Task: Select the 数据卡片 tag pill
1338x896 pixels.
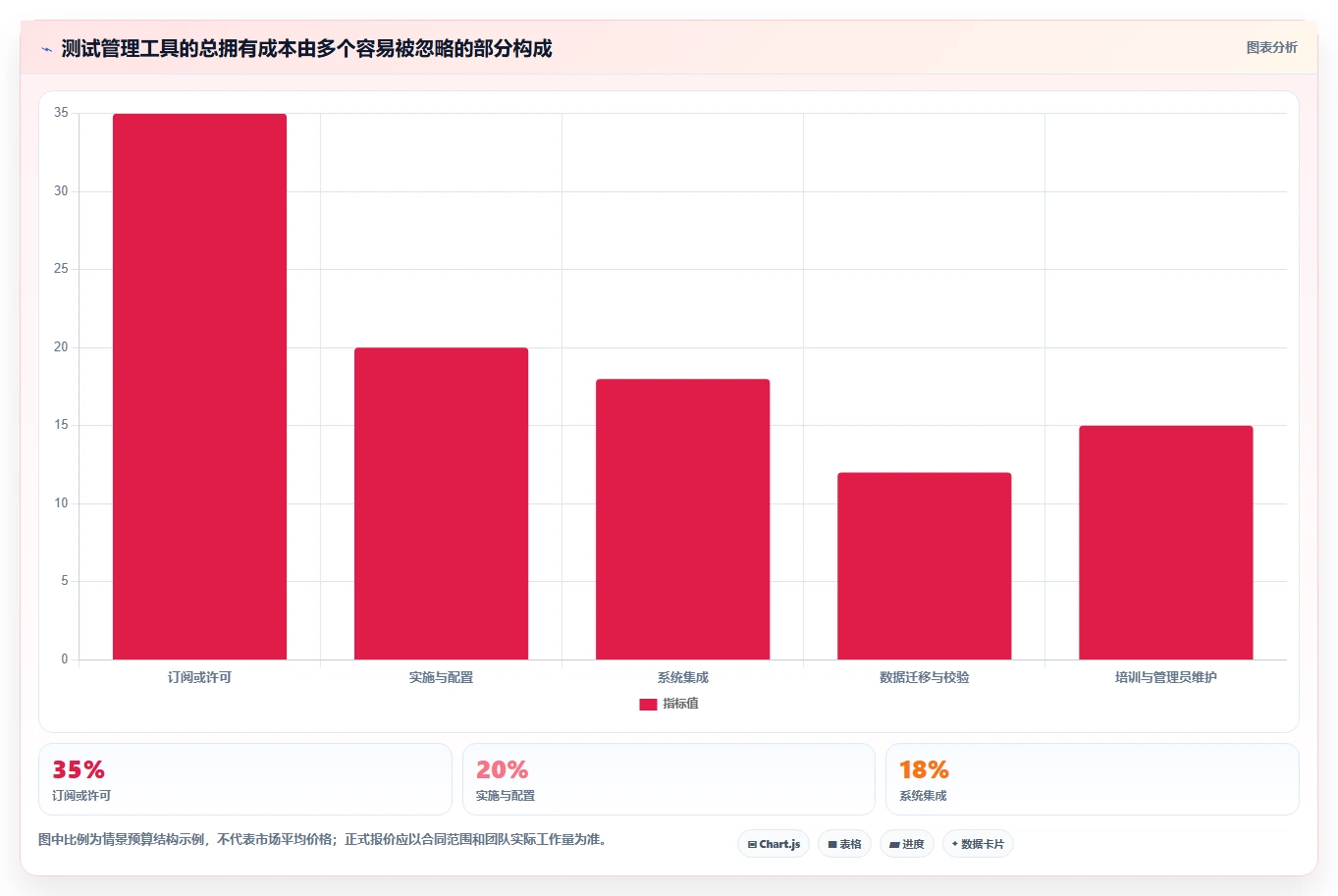Action: pos(978,844)
